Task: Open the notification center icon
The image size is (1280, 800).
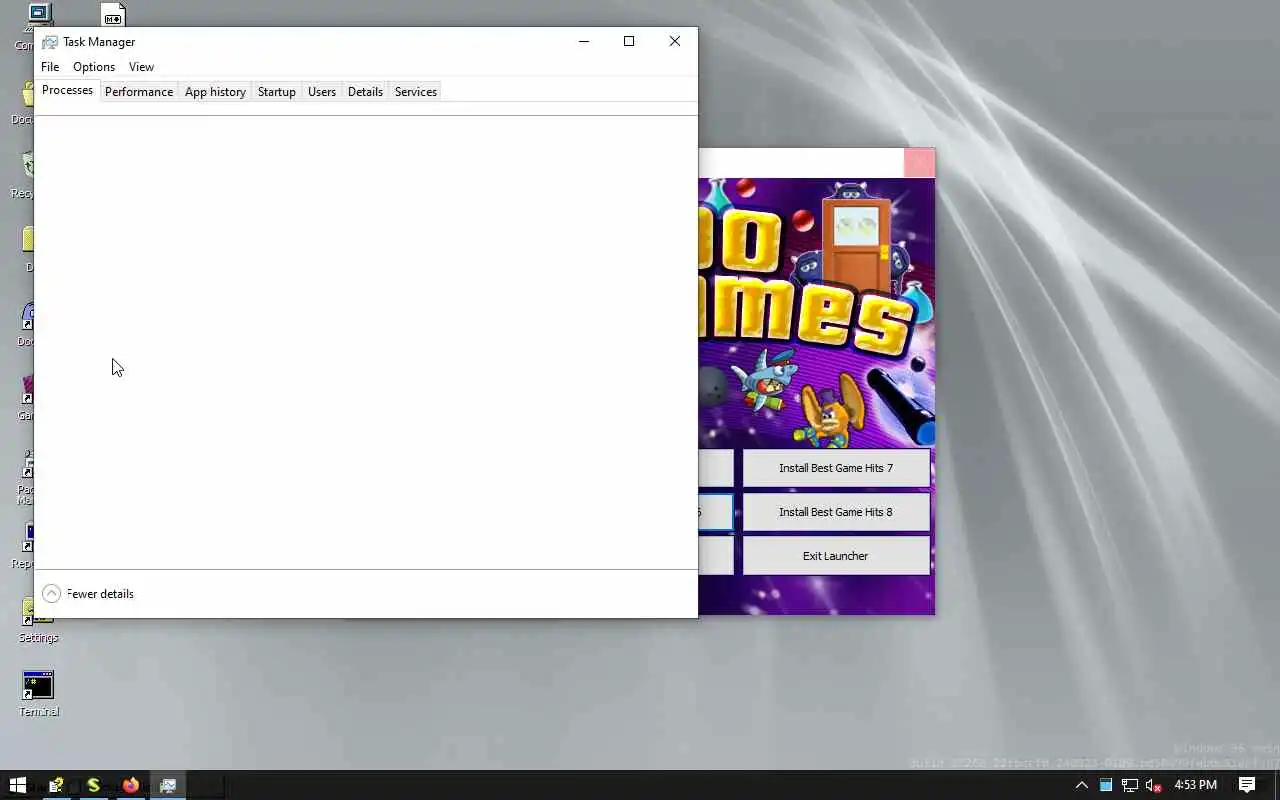Action: click(x=1247, y=785)
